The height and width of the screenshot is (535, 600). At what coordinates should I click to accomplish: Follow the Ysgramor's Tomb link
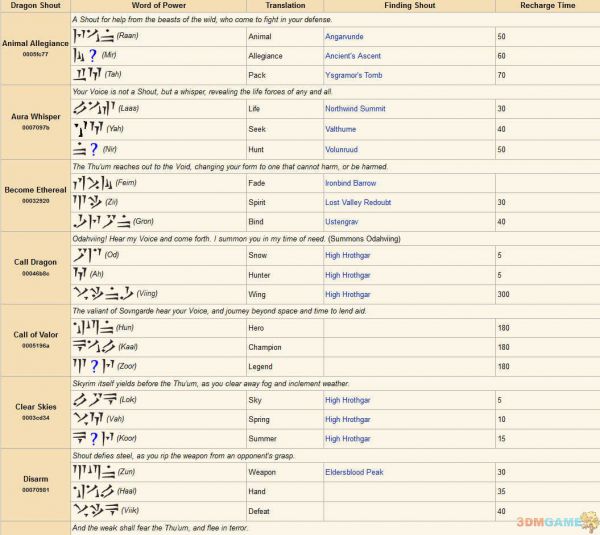[354, 75]
